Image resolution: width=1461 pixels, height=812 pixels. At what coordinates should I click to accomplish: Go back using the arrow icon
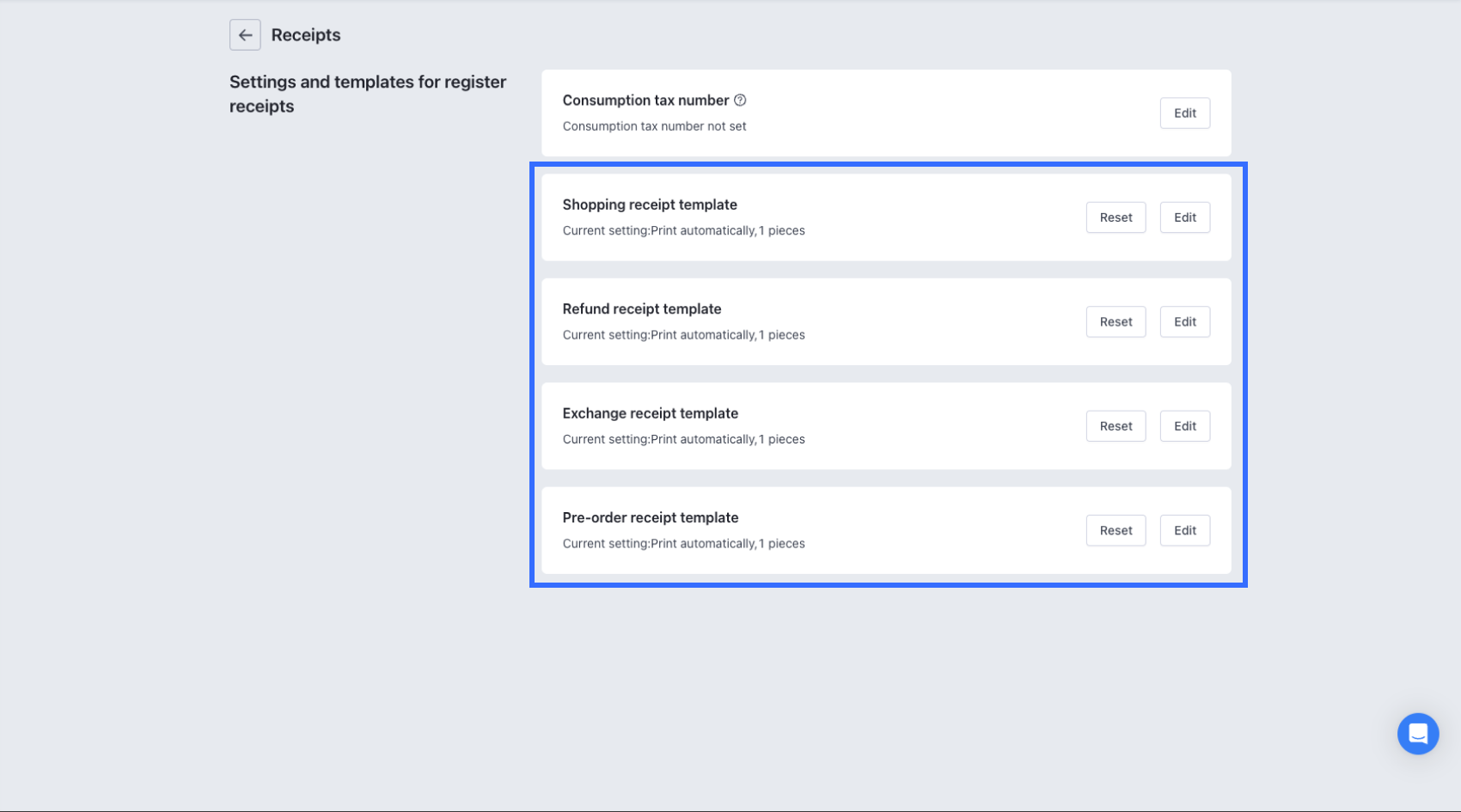point(245,35)
